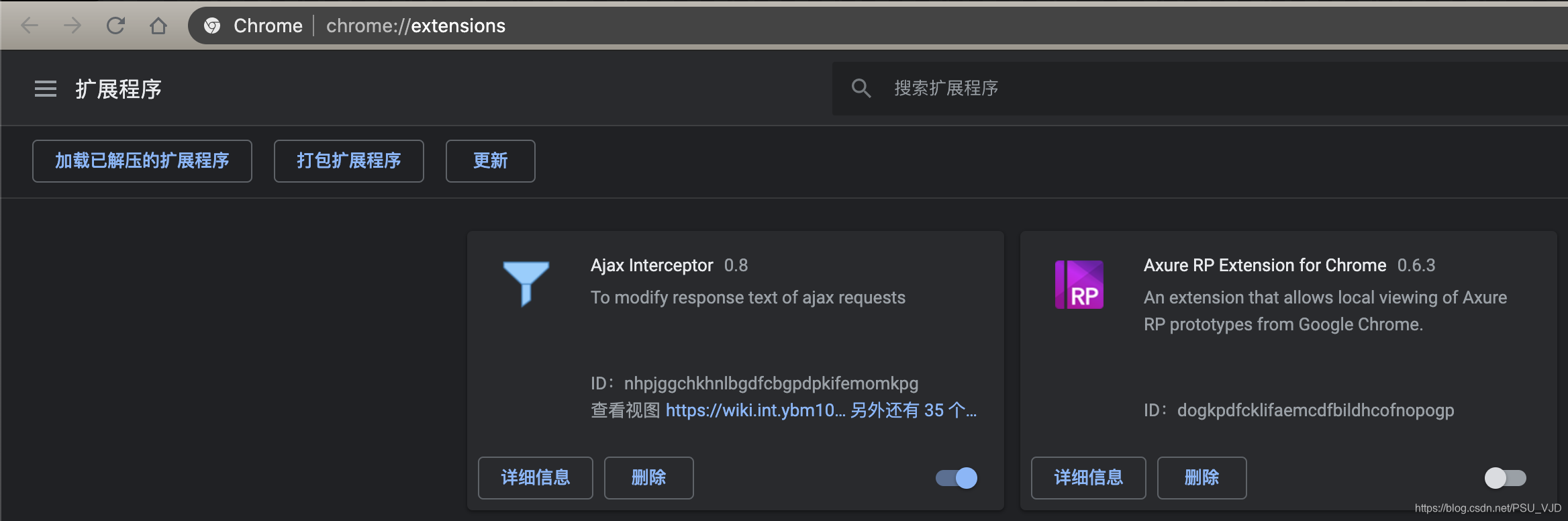The height and width of the screenshot is (521, 1568).
Task: Click the Chrome logo in the address bar
Action: [212, 26]
